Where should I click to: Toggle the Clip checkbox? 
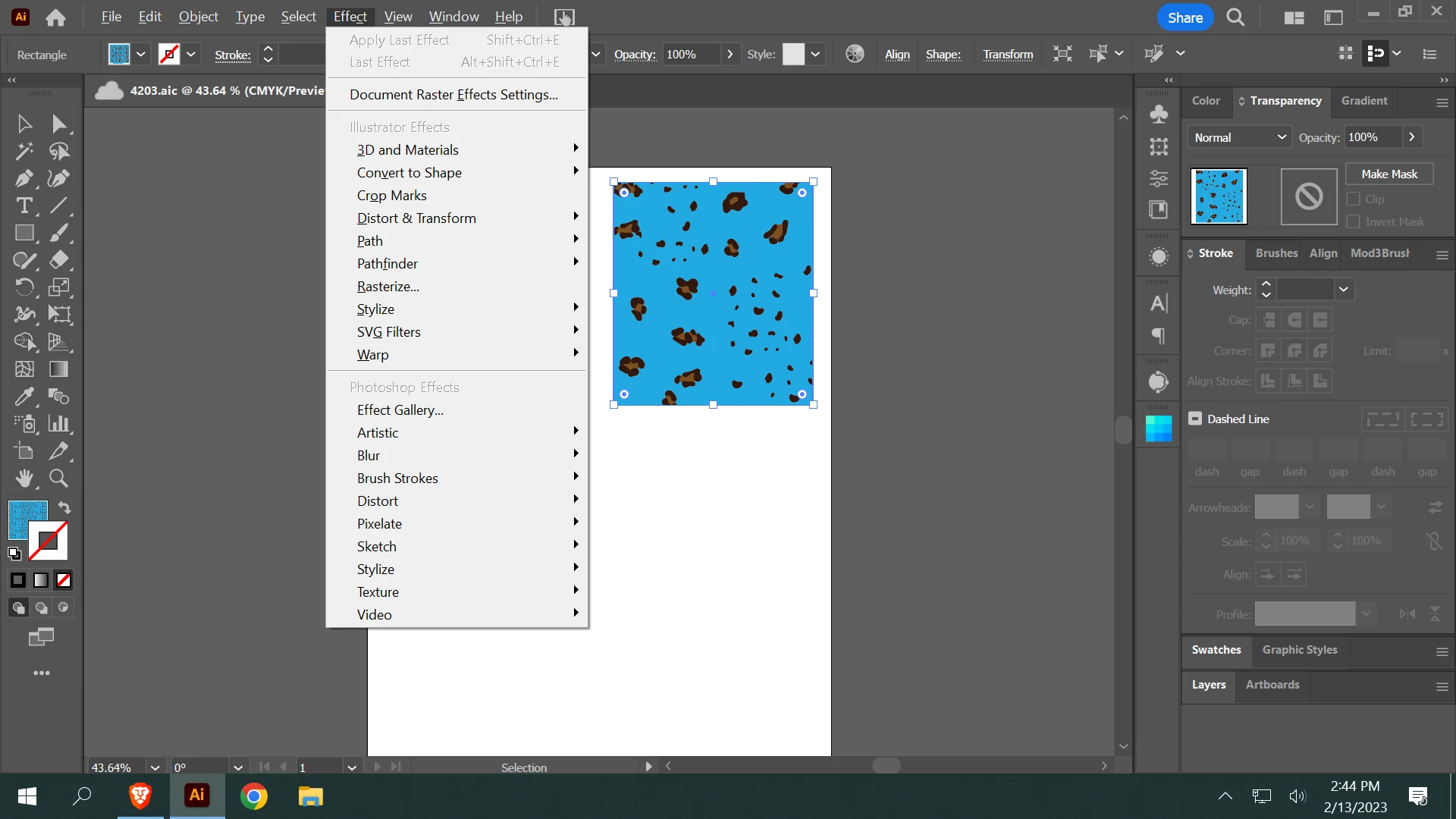pos(1353,199)
